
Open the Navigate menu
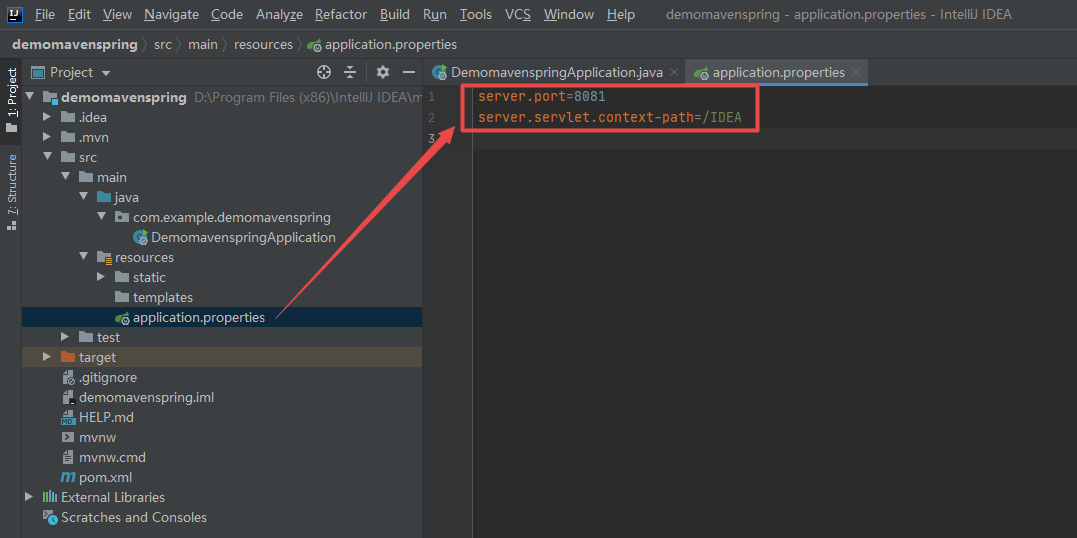(x=172, y=14)
